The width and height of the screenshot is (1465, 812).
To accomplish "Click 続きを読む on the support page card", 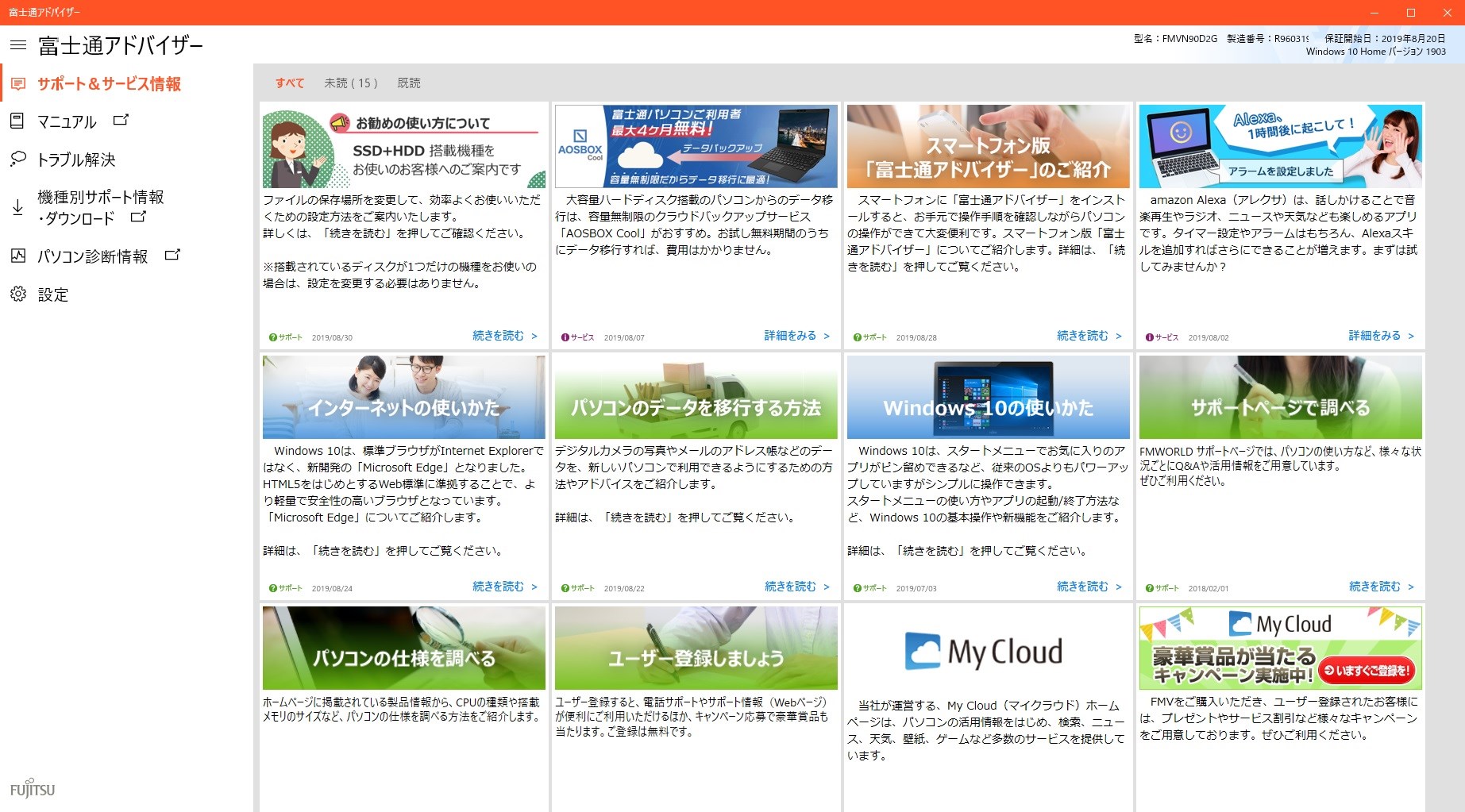I will (x=1382, y=587).
